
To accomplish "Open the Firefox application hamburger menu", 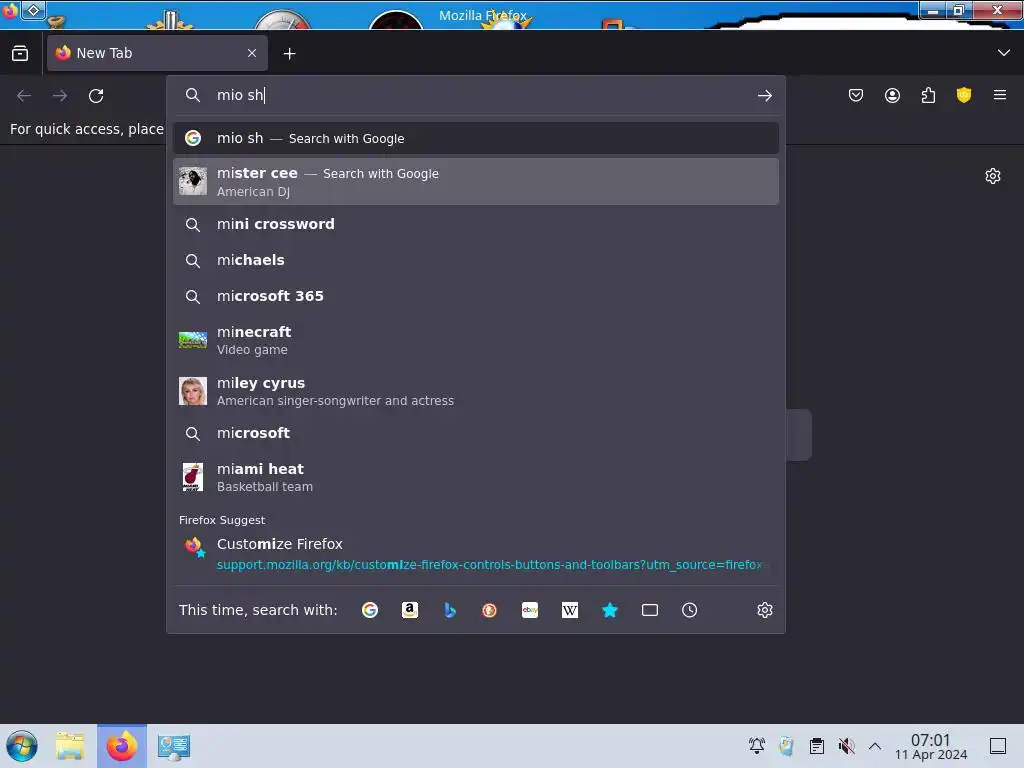I will tap(1000, 95).
